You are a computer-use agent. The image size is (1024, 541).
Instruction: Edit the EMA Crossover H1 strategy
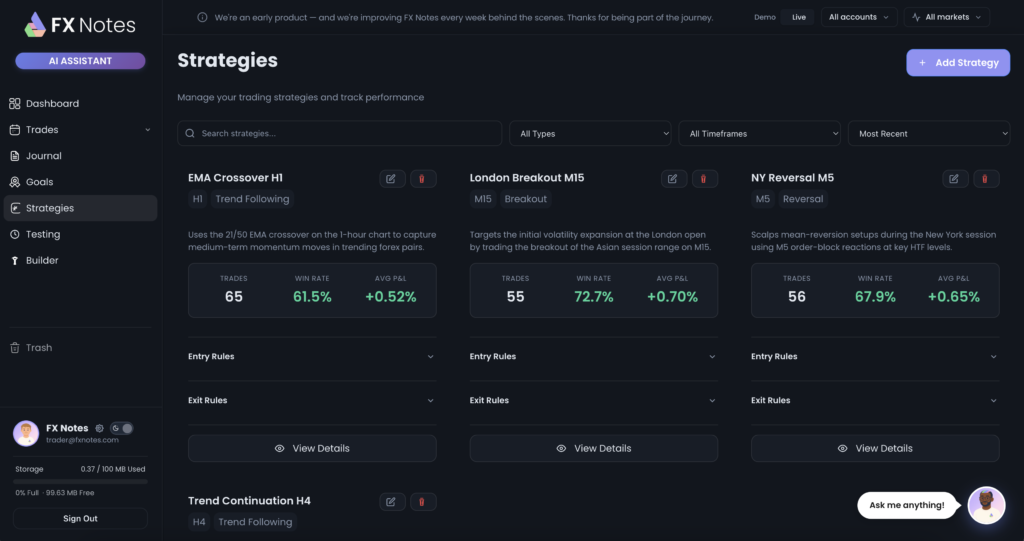point(391,179)
